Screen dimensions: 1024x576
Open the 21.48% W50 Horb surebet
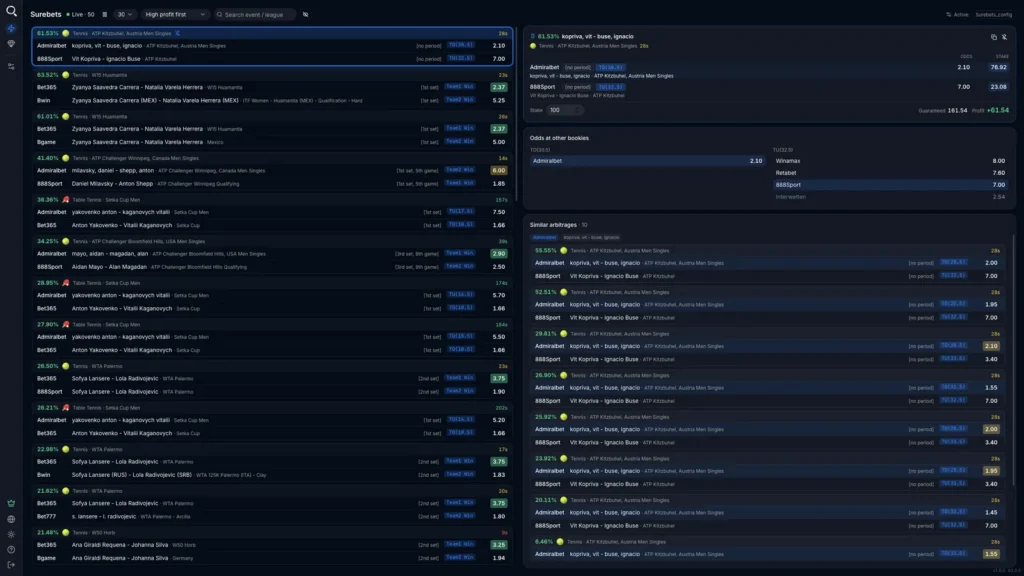click(x=272, y=545)
